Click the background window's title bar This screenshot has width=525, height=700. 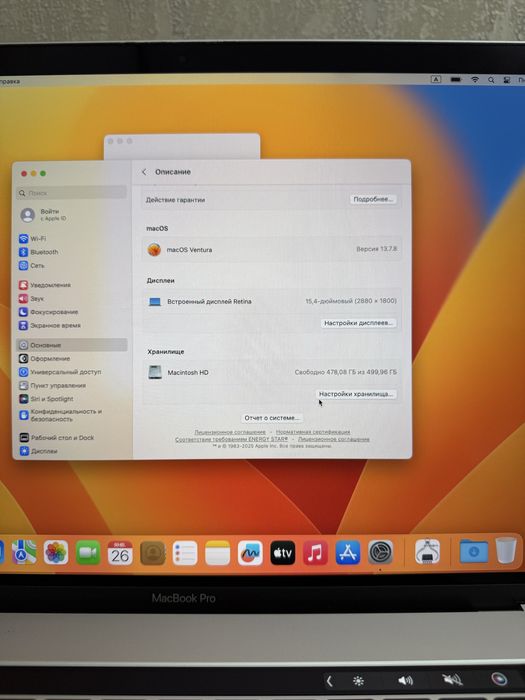(182, 144)
